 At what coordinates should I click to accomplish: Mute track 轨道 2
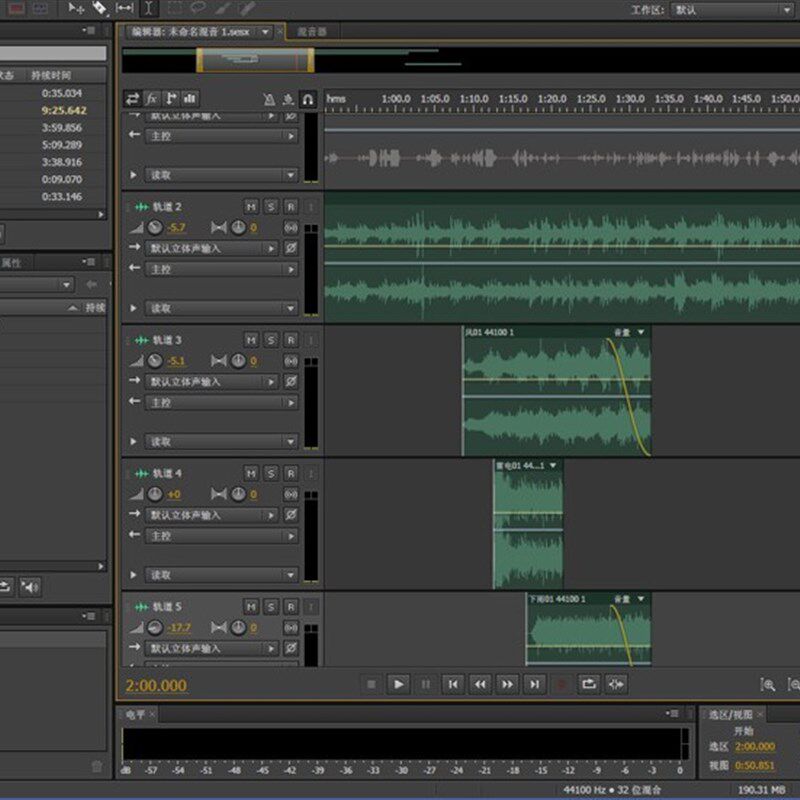(251, 207)
